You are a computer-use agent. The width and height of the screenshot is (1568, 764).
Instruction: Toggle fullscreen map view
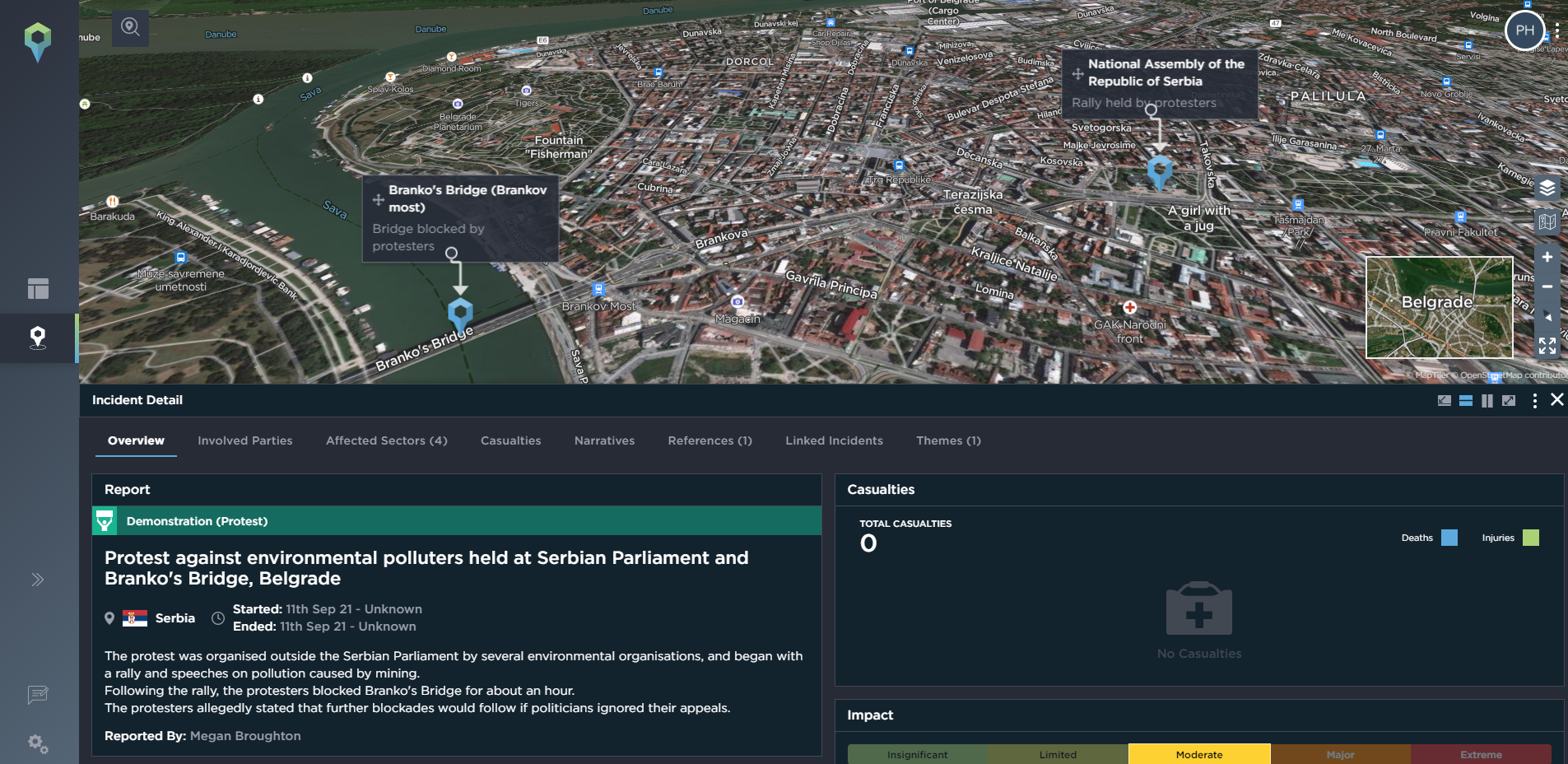point(1547,346)
